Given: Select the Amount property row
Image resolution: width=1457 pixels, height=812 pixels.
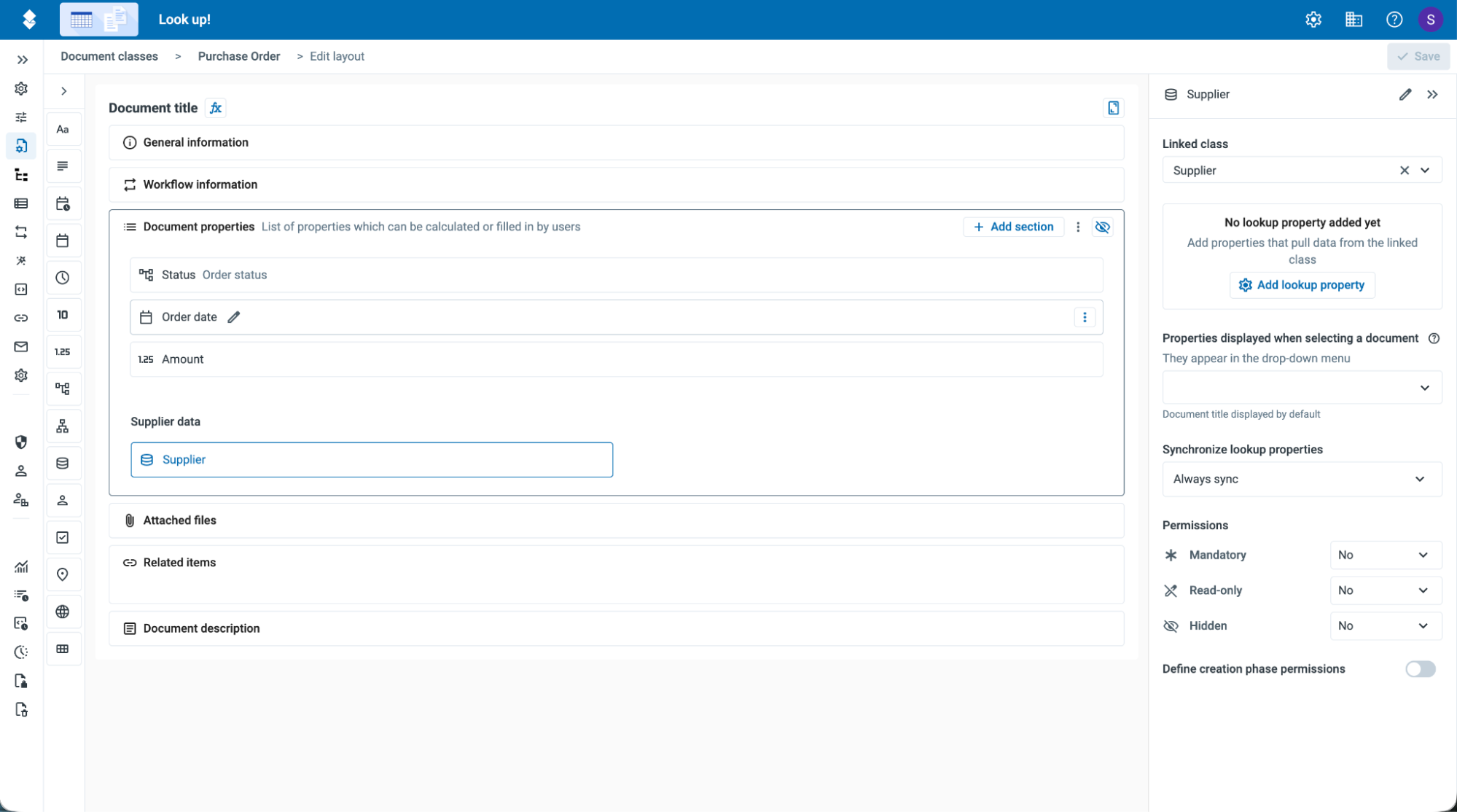Looking at the screenshot, I should point(616,359).
